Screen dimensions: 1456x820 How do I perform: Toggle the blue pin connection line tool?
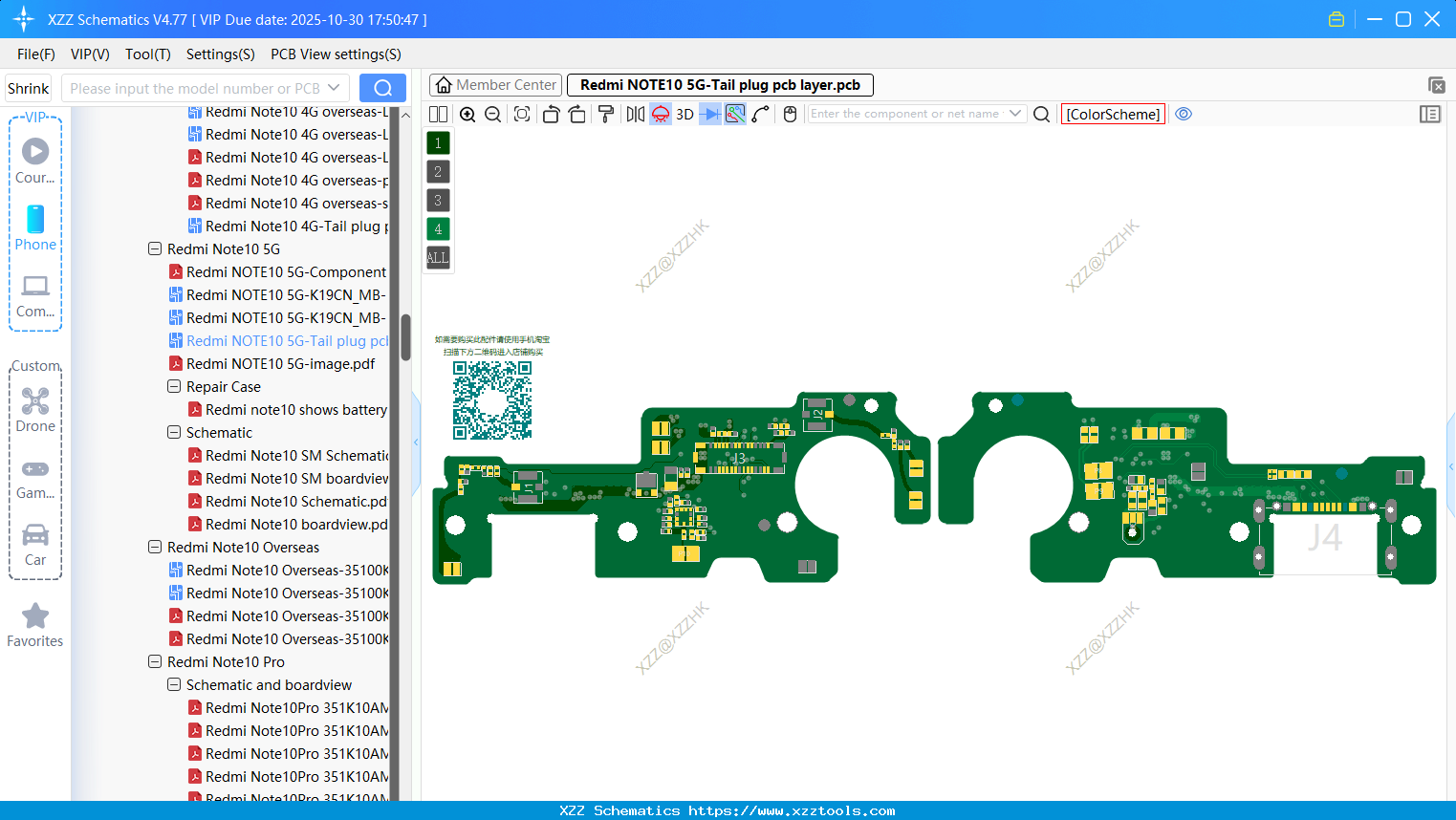coord(710,115)
